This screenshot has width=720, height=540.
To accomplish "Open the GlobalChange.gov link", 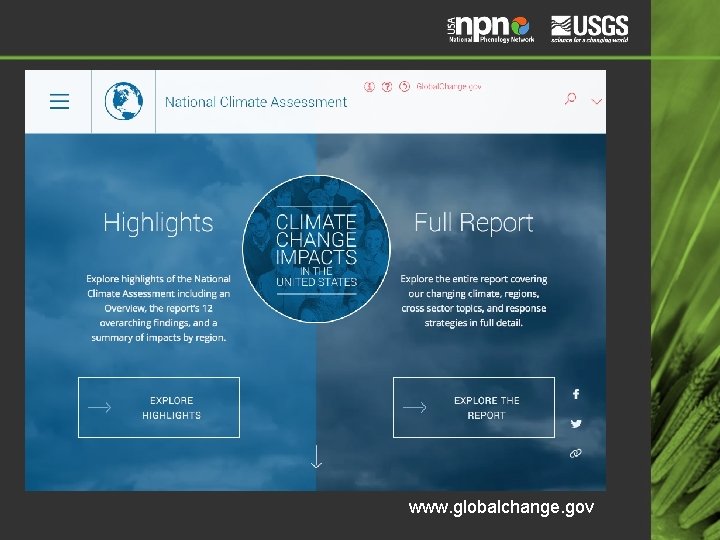I will tap(449, 86).
